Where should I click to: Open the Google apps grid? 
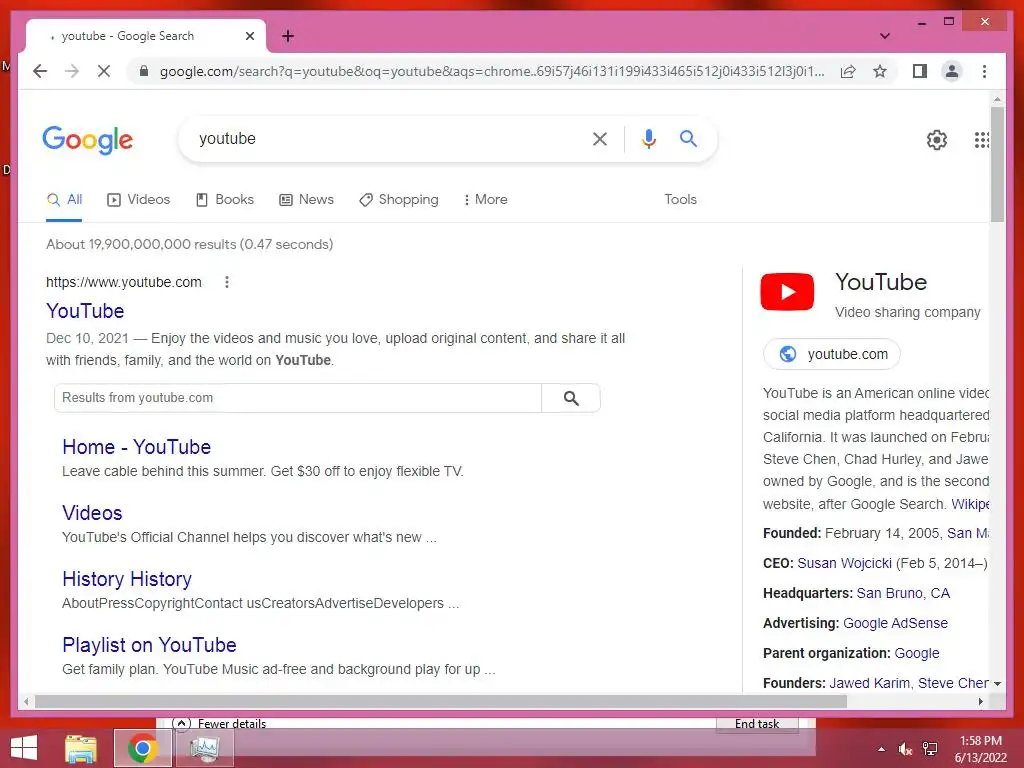pyautogui.click(x=981, y=140)
